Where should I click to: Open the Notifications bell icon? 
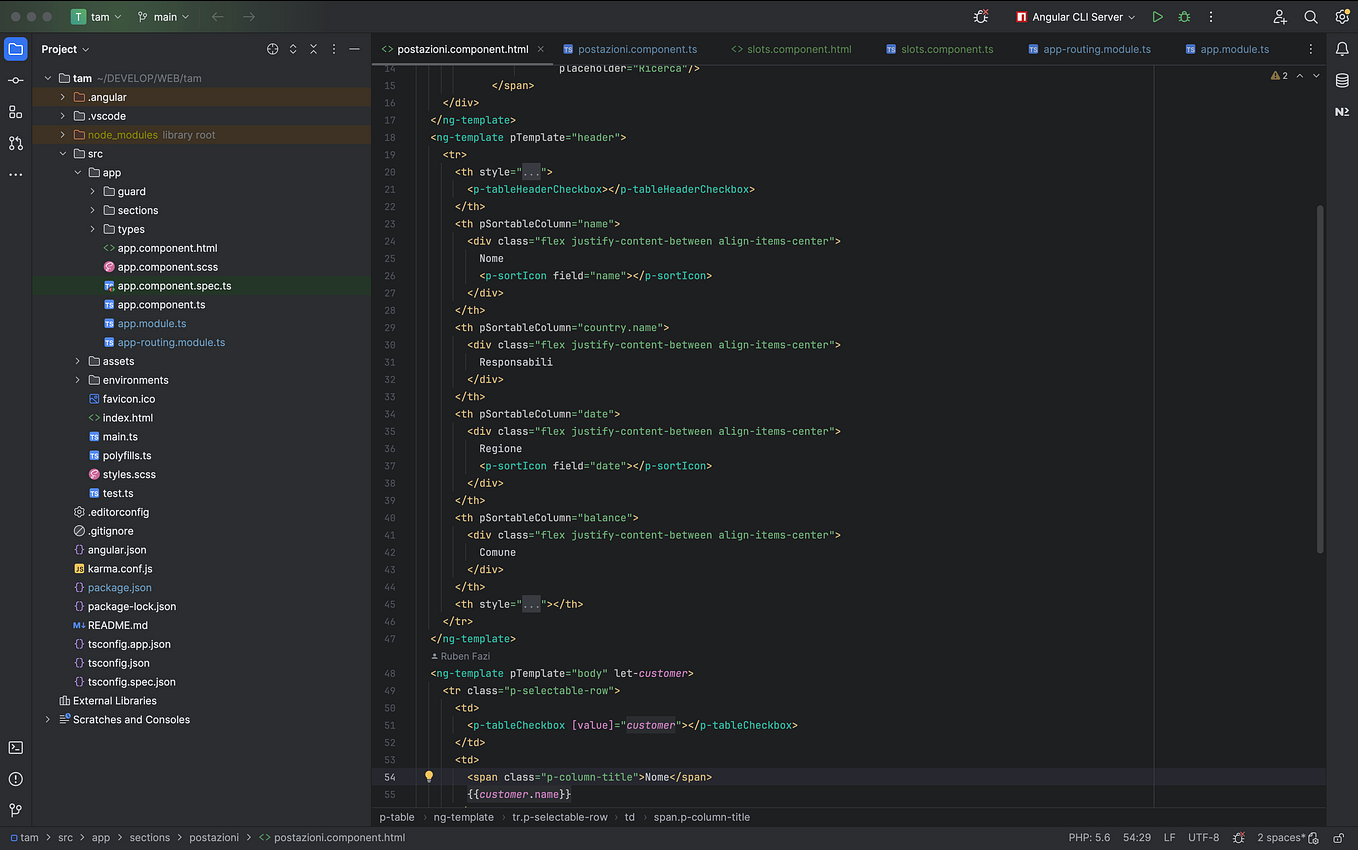point(1342,49)
